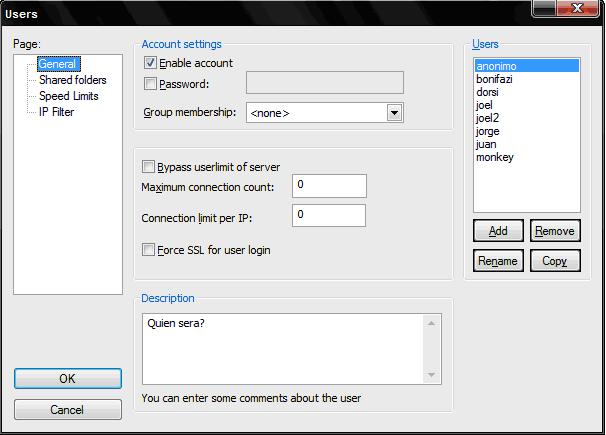606x435 pixels.
Task: Click the Connection limit per IP field
Action: (329, 215)
